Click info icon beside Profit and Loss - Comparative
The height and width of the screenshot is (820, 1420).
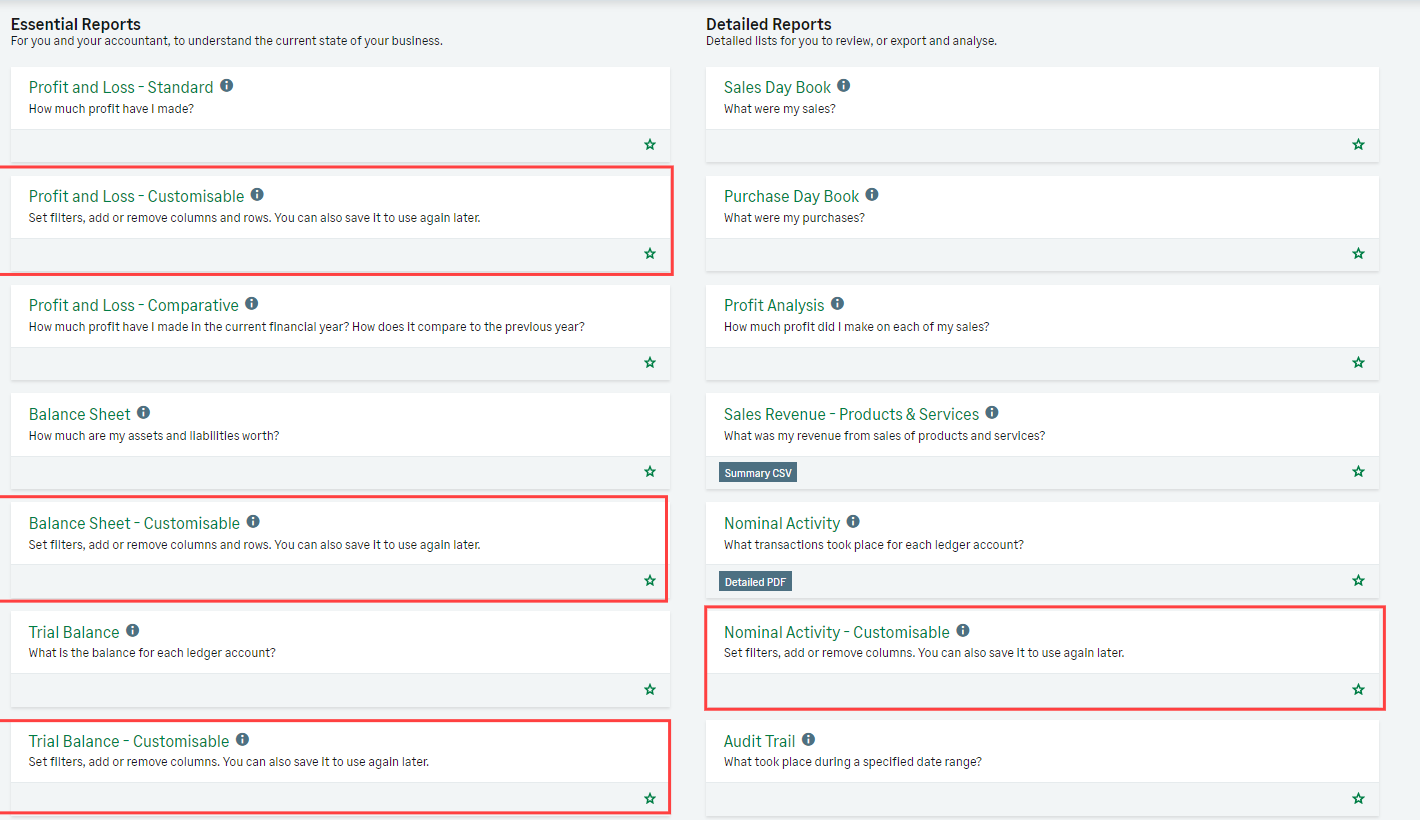point(252,304)
